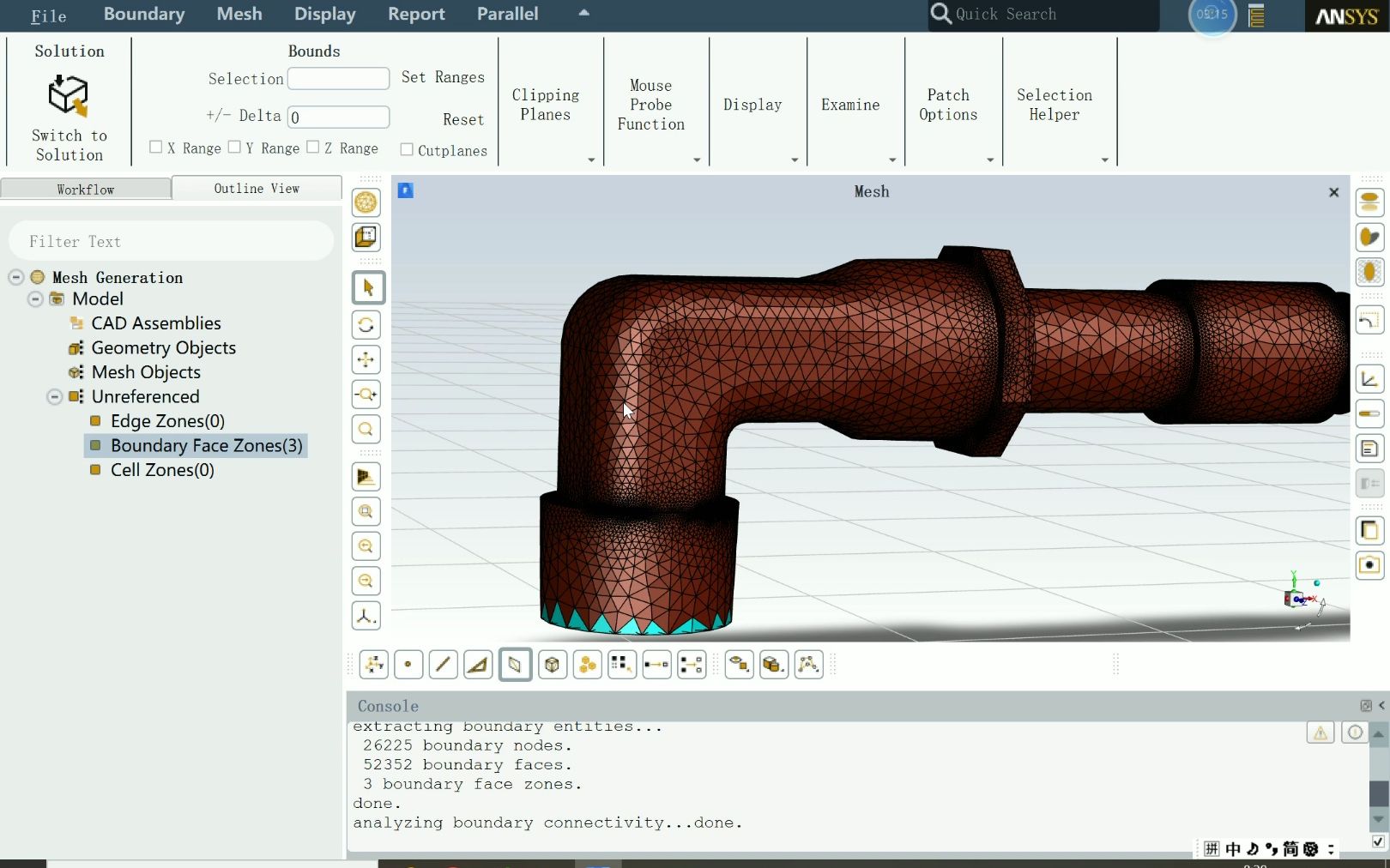This screenshot has width=1390, height=868.
Task: Click the snapshot camera icon on right panel
Action: click(x=1369, y=565)
